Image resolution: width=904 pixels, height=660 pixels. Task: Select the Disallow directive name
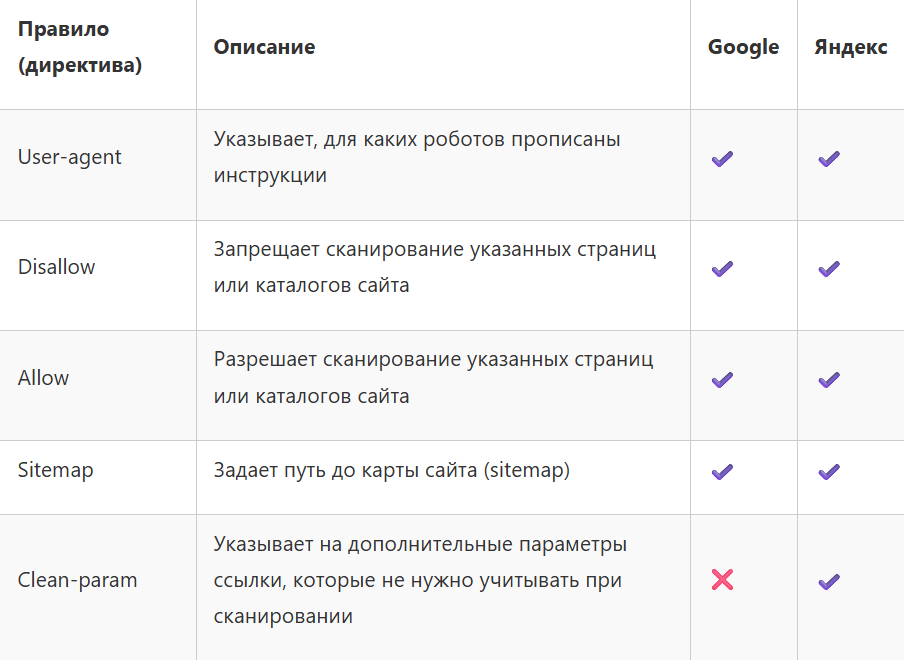(x=57, y=268)
